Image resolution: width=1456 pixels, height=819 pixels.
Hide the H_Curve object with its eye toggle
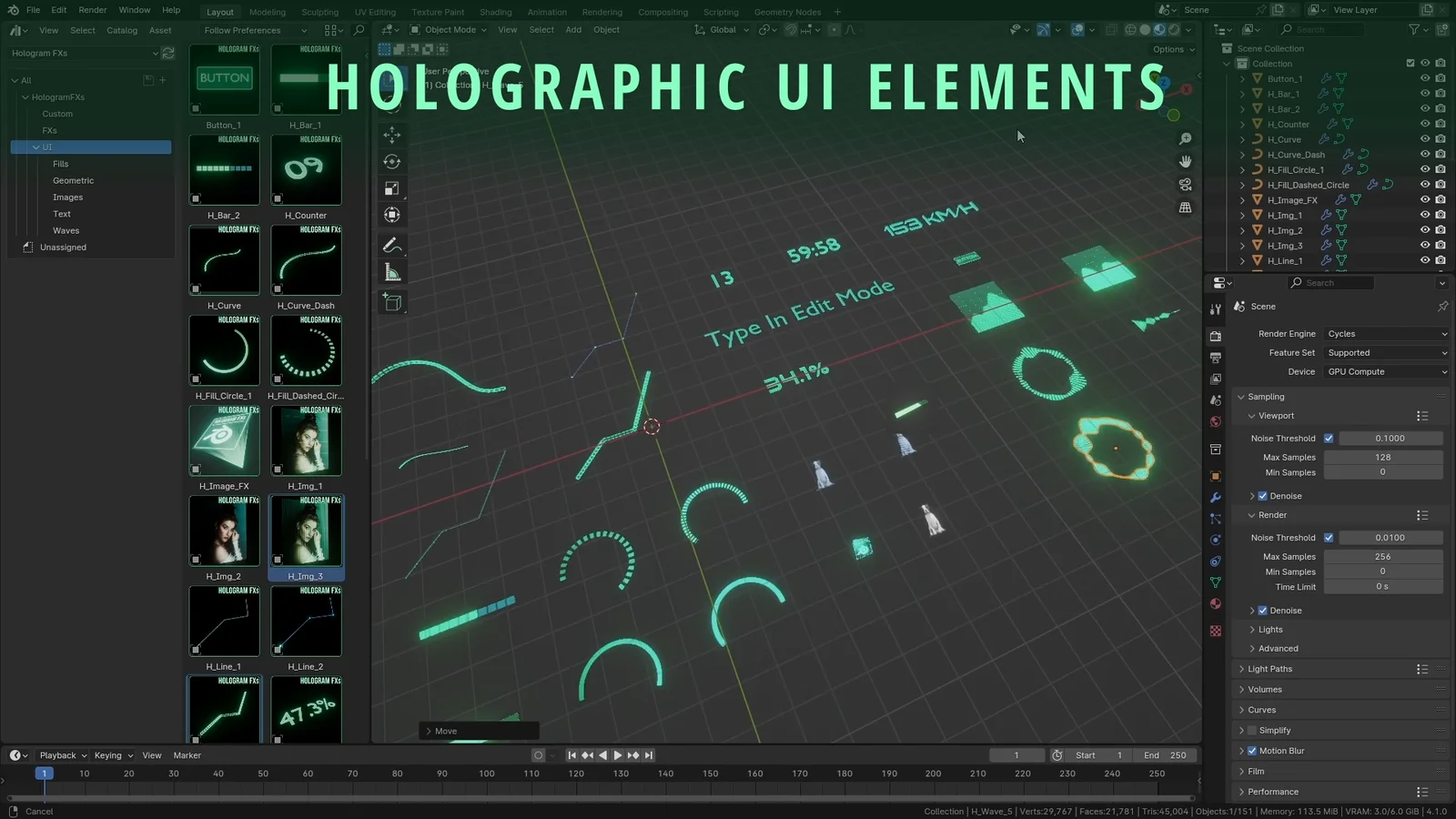(x=1425, y=139)
